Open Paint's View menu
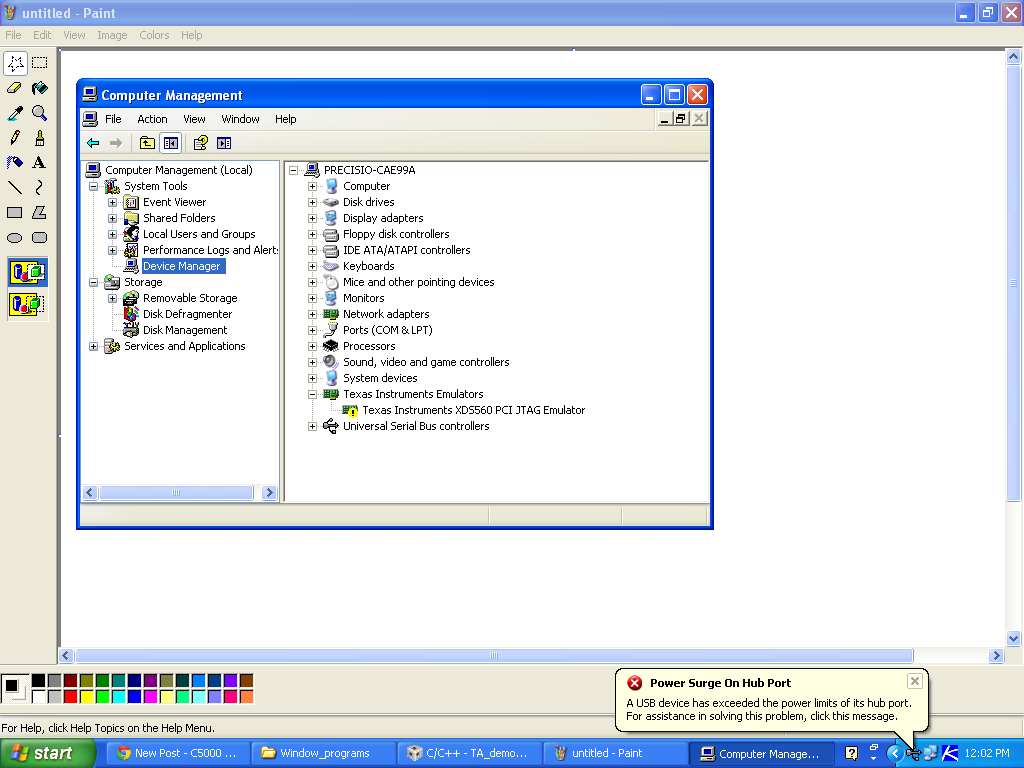1024x768 pixels. 74,35
